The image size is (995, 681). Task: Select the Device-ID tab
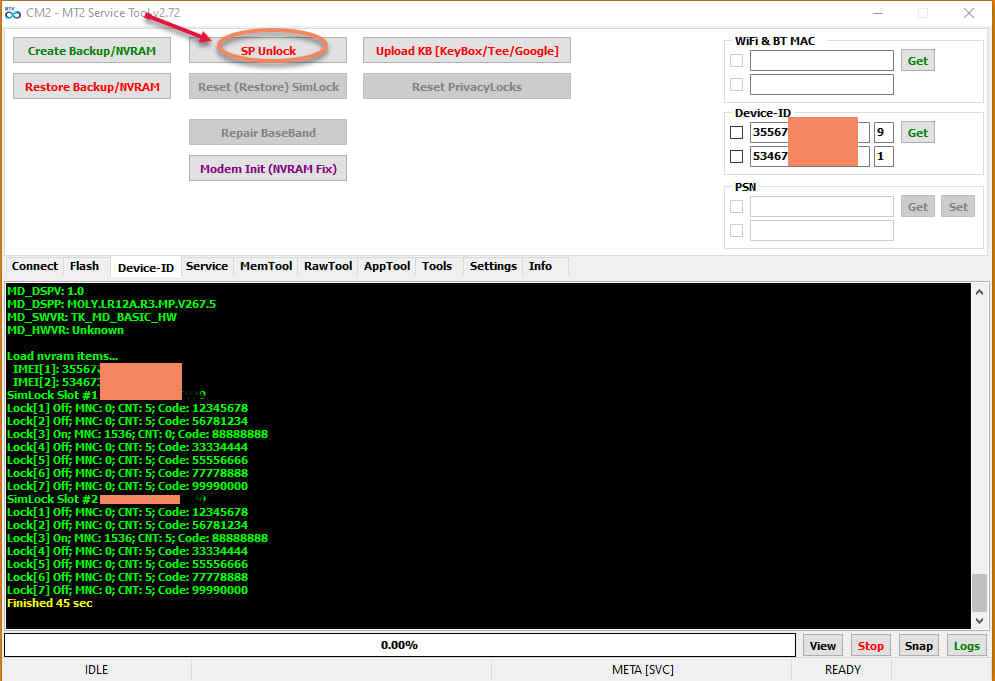tap(146, 267)
